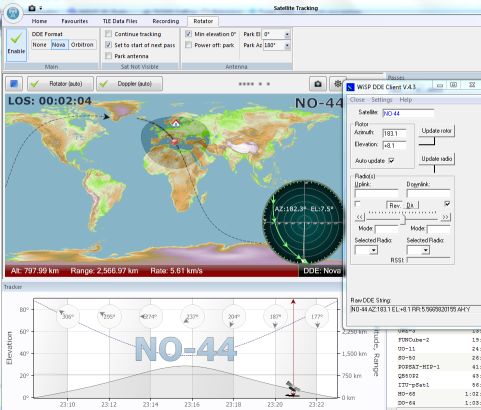The image size is (481, 410).
Task: Enable the Park antenna checkbox
Action: pyautogui.click(x=108, y=56)
